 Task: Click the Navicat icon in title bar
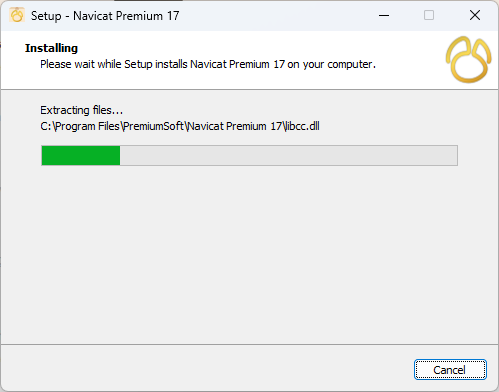17,15
